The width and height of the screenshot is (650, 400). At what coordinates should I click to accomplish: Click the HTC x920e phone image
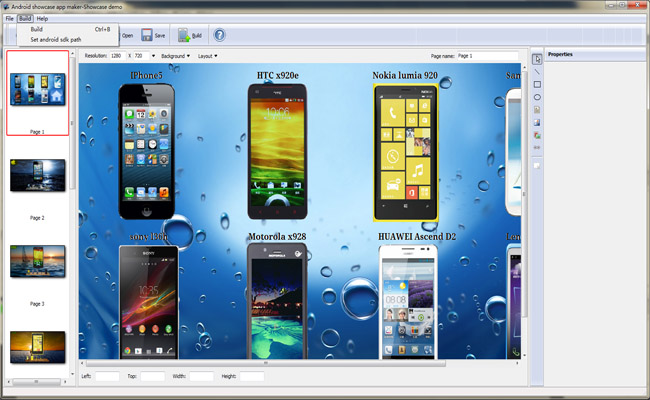(x=277, y=151)
